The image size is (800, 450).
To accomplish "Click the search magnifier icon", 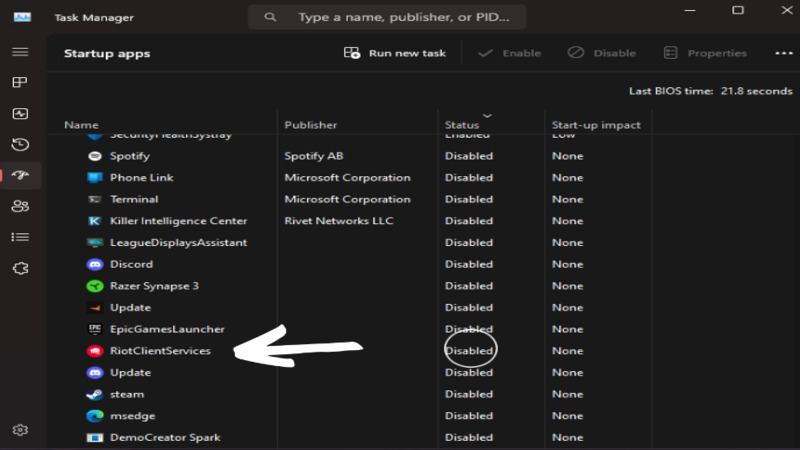I will (x=270, y=17).
